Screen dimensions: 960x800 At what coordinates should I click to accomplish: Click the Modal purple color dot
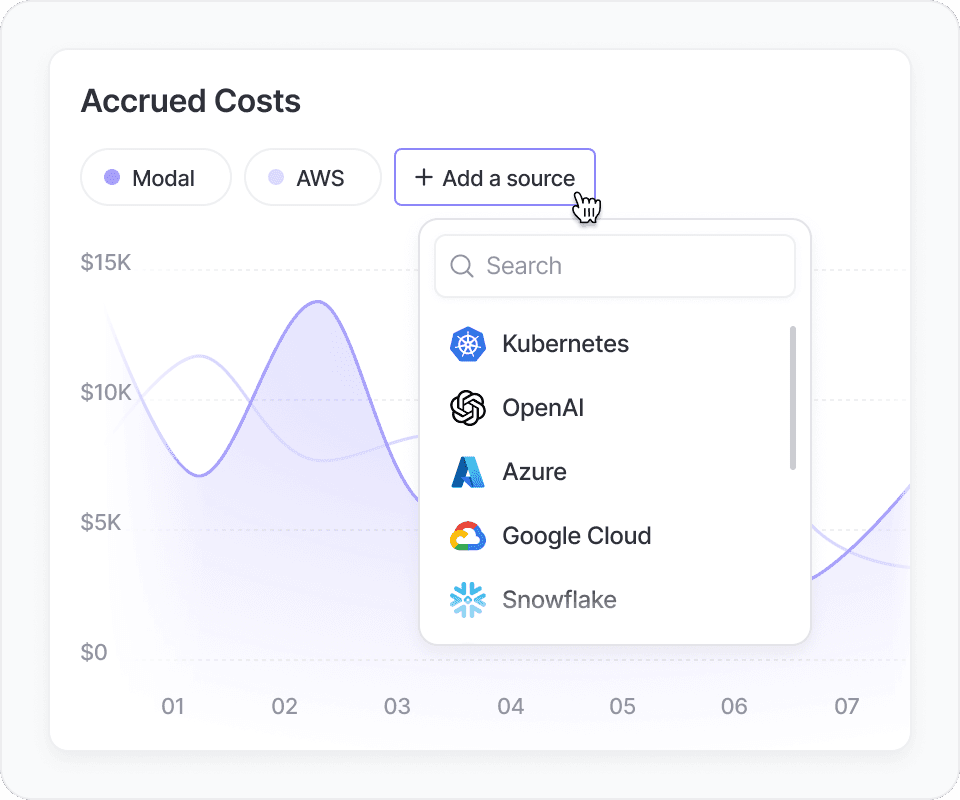pyautogui.click(x=112, y=178)
